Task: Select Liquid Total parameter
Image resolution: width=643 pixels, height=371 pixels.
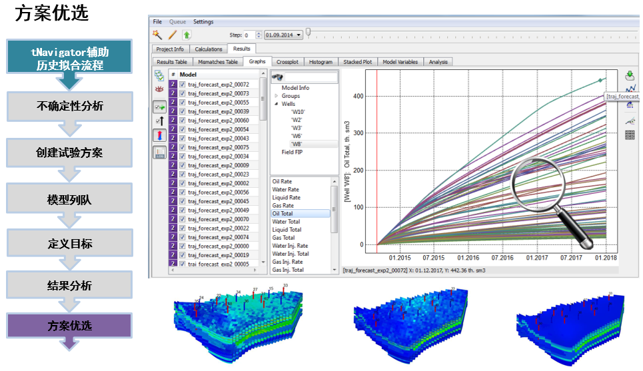Action: click(287, 230)
